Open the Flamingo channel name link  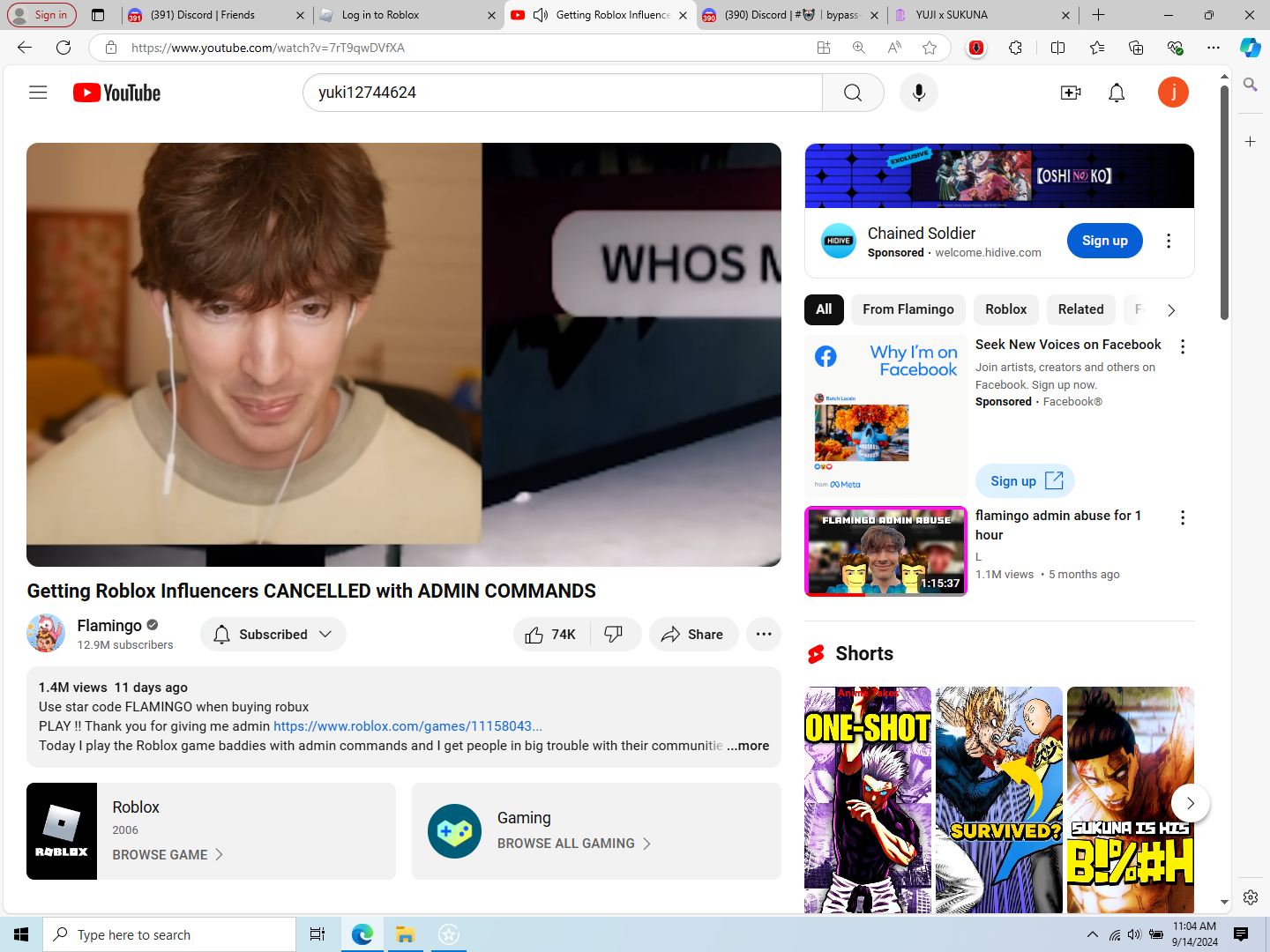tap(109, 625)
